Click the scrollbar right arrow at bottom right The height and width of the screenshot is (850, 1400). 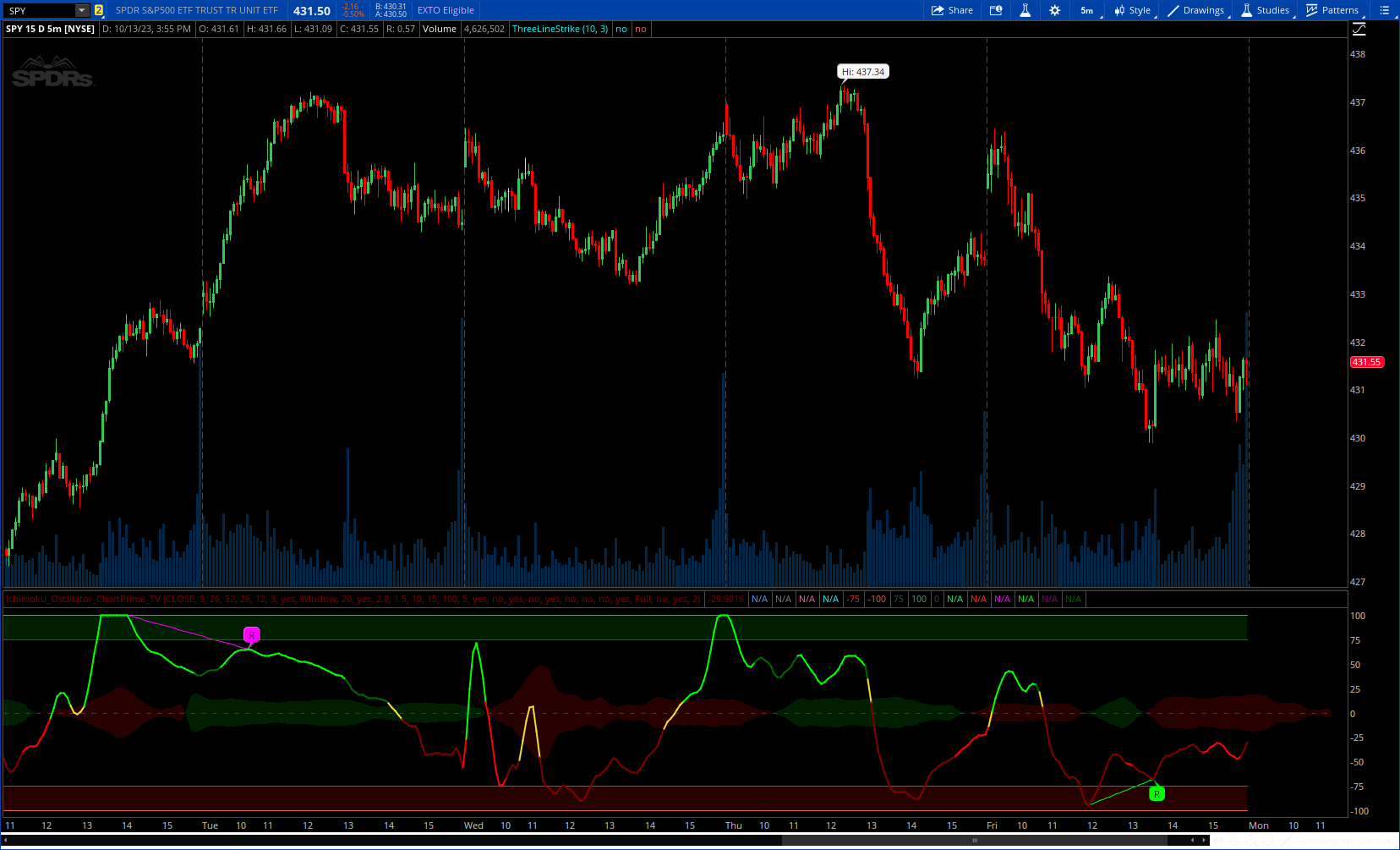click(x=1204, y=840)
